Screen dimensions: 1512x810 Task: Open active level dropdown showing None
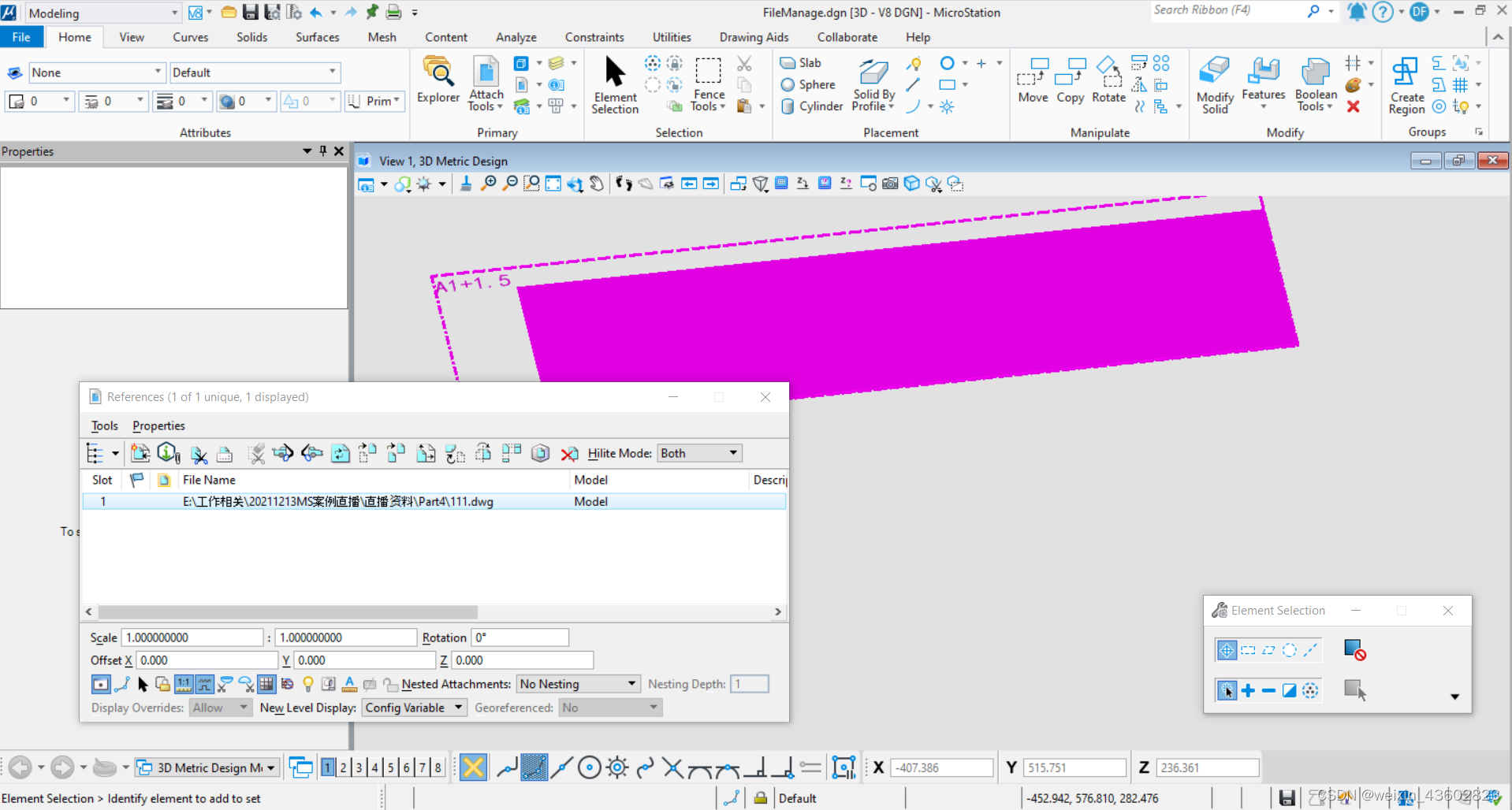(97, 72)
